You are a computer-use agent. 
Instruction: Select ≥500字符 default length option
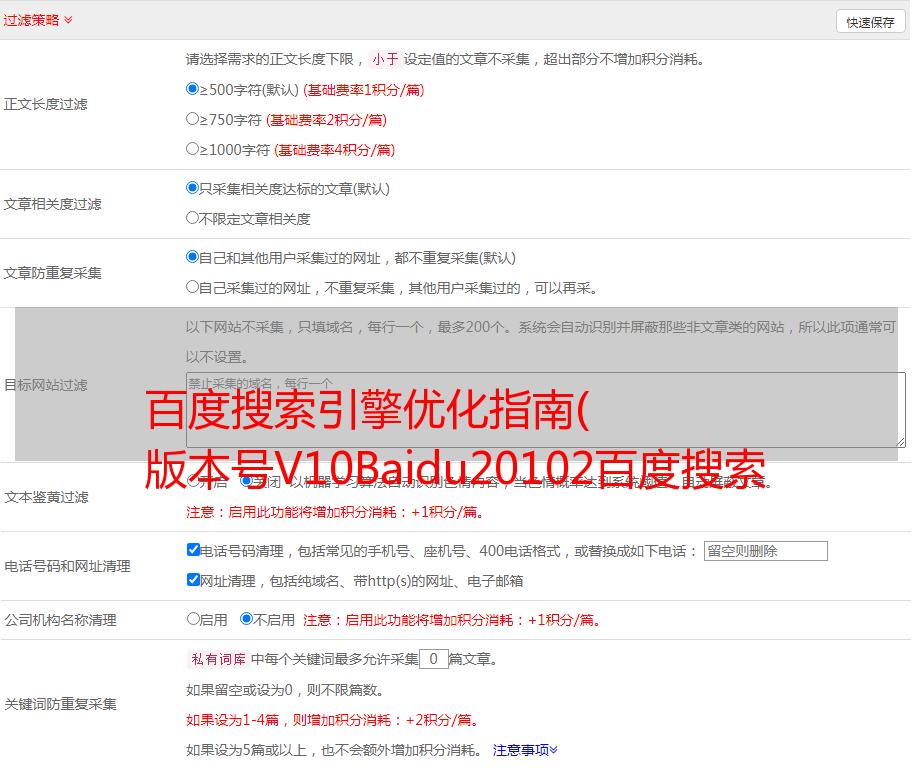(x=192, y=89)
